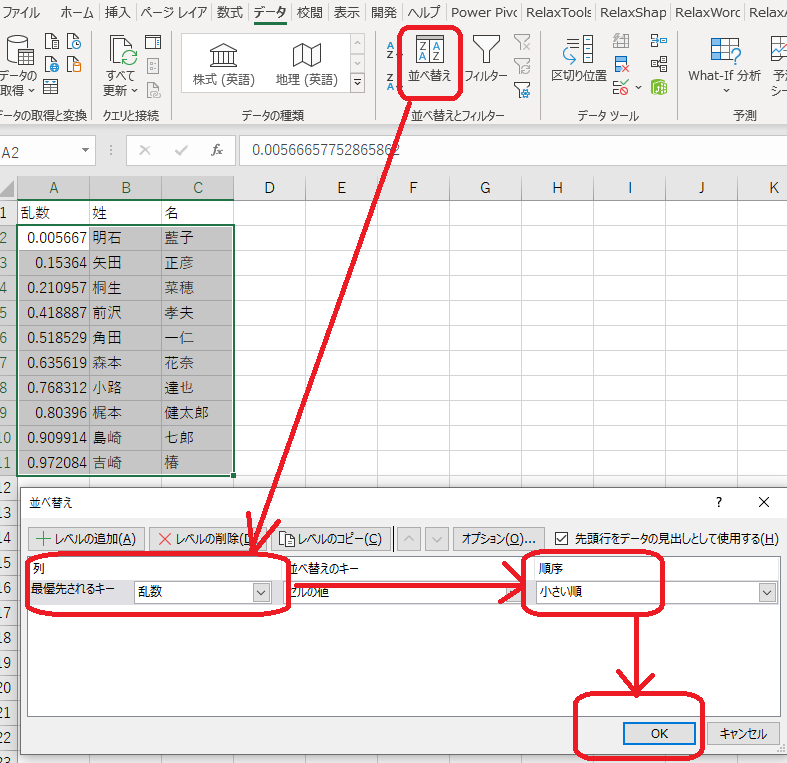787x763 pixels.
Task: Toggle 先頭行をデータの見出しとして使用する checkbox
Action: [x=561, y=538]
